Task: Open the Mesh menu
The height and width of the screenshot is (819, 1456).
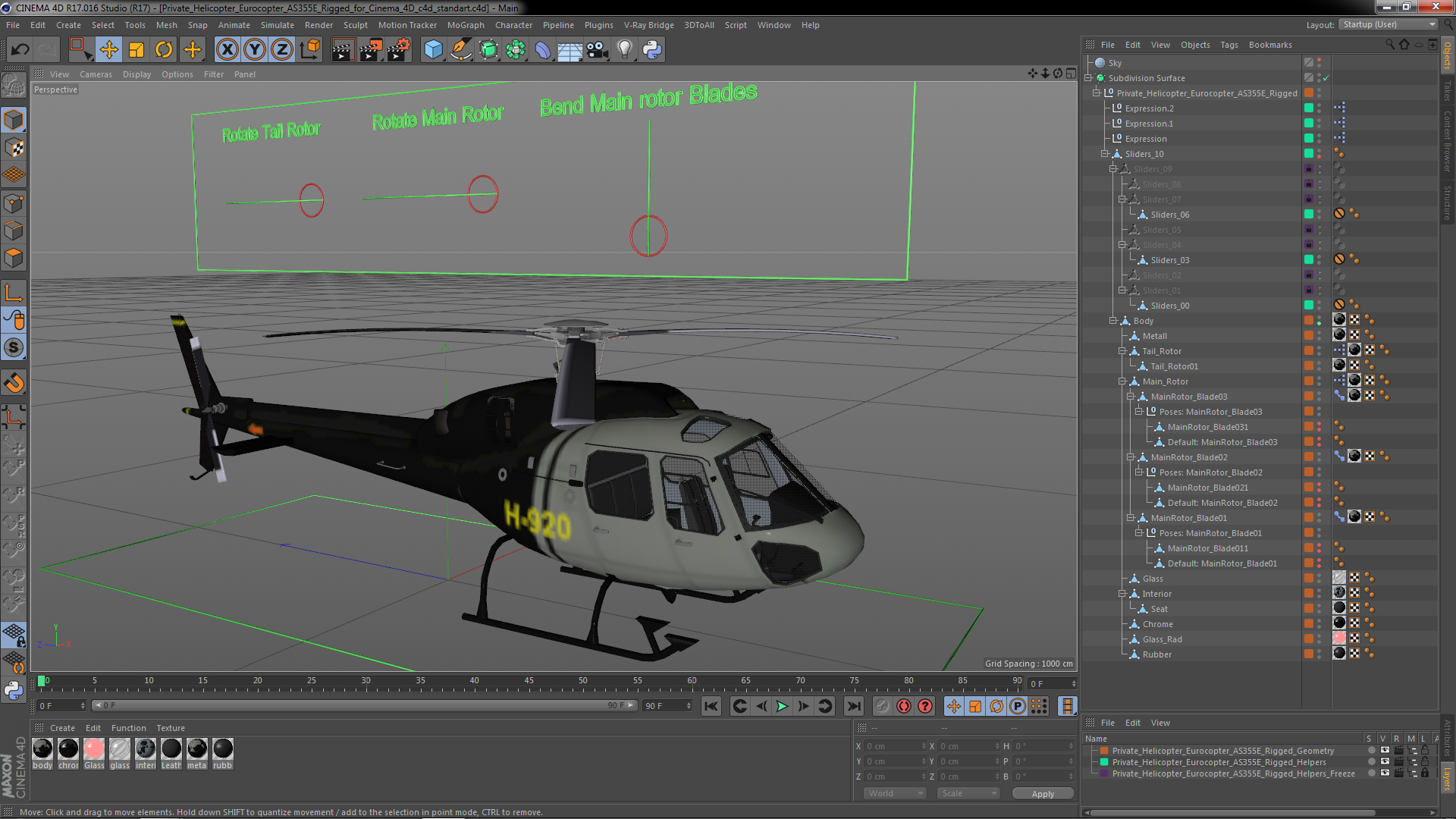Action: (x=166, y=25)
